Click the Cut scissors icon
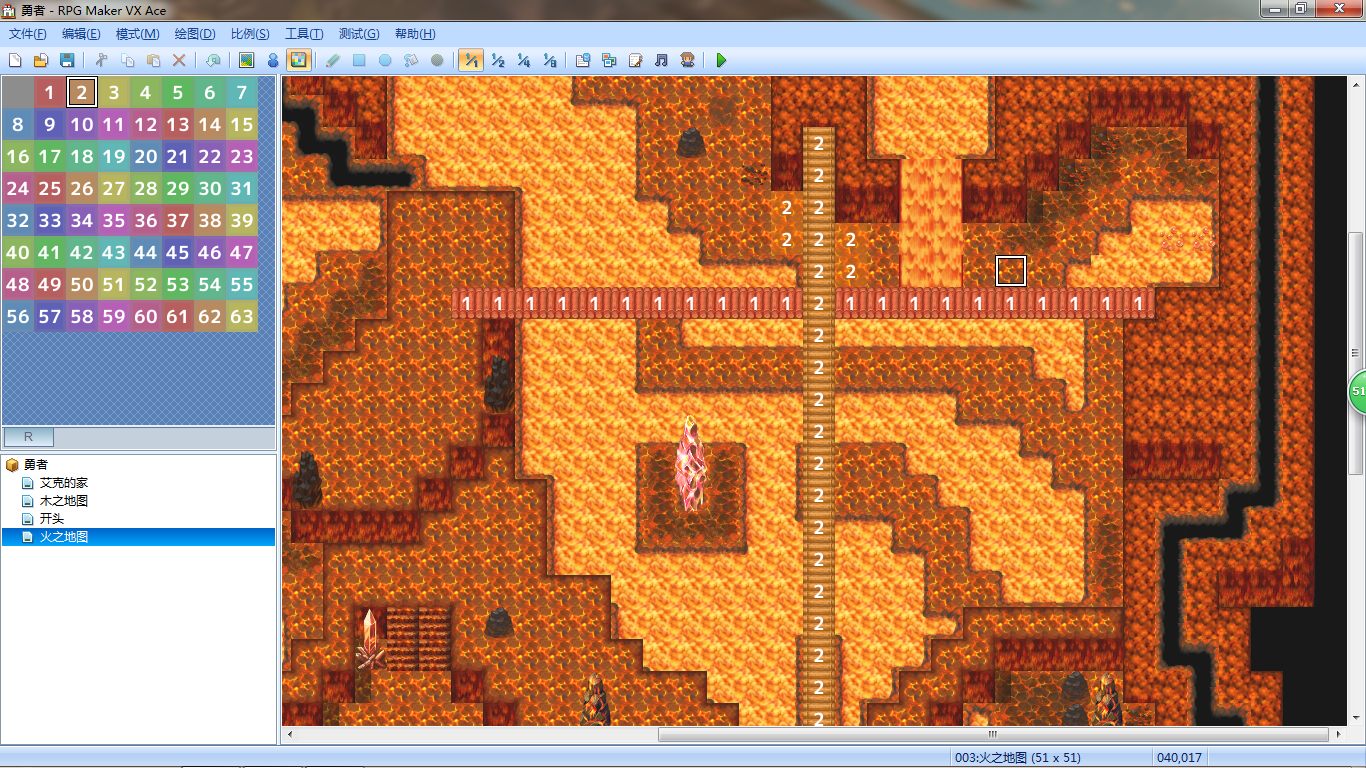Screen dimensions: 1366x768 102,60
